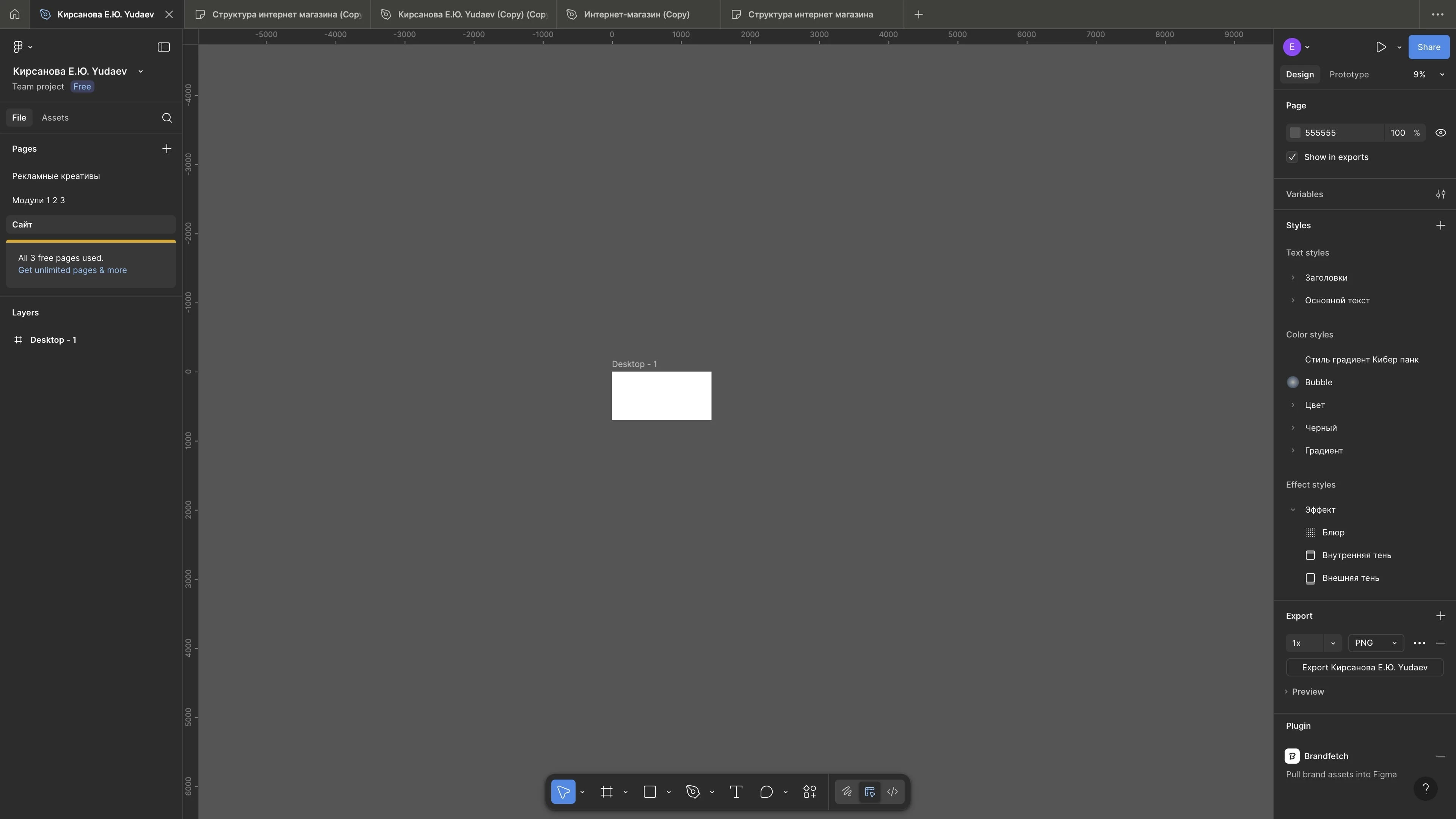Click the page background color swatch
1456x819 pixels.
(1295, 133)
